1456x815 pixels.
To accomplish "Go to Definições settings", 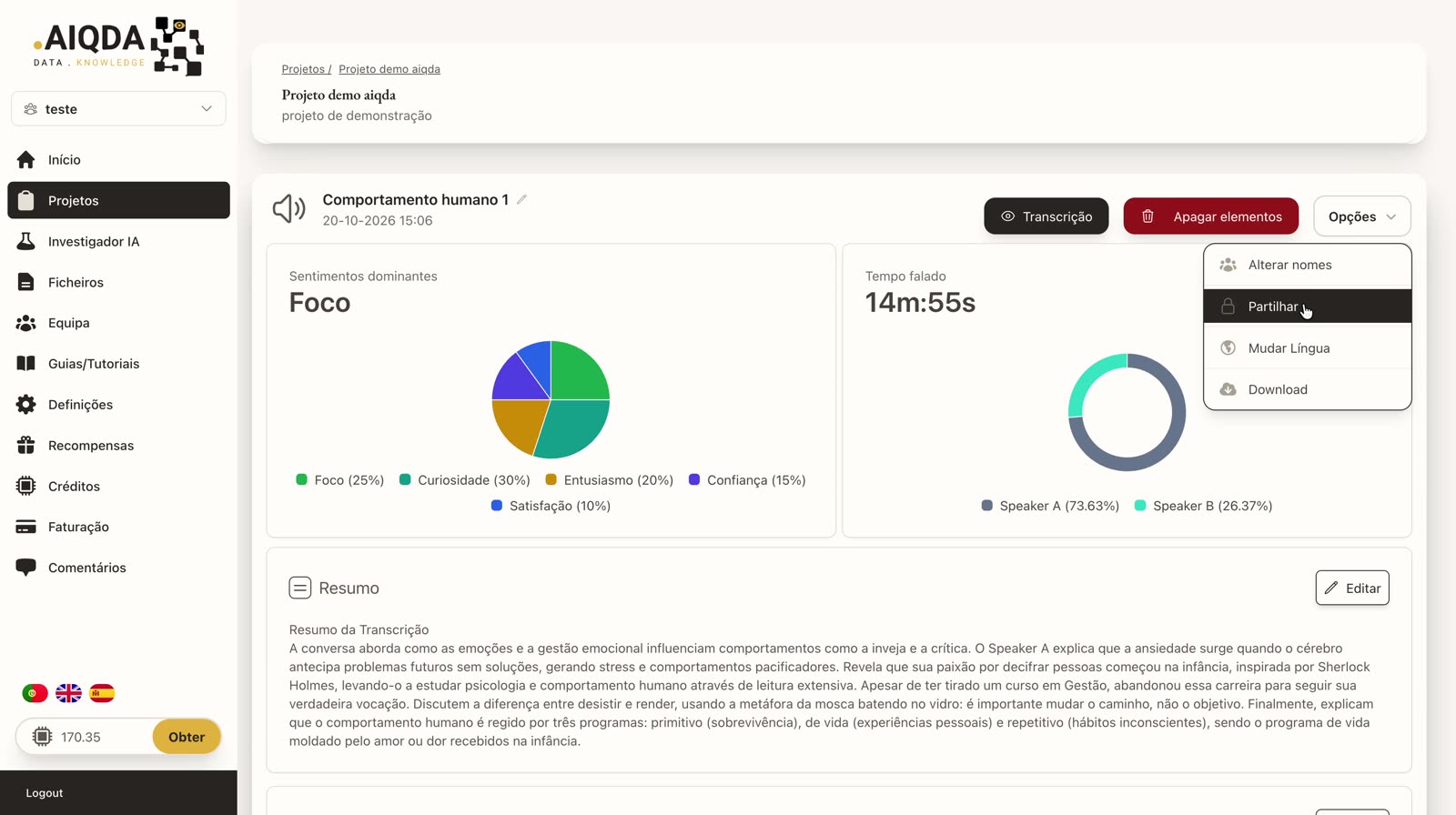I will pos(118,405).
